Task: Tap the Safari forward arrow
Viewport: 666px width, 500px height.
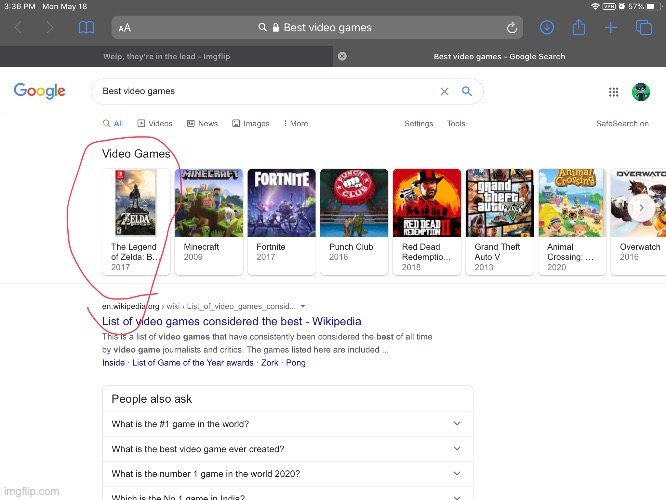Action: pos(50,28)
